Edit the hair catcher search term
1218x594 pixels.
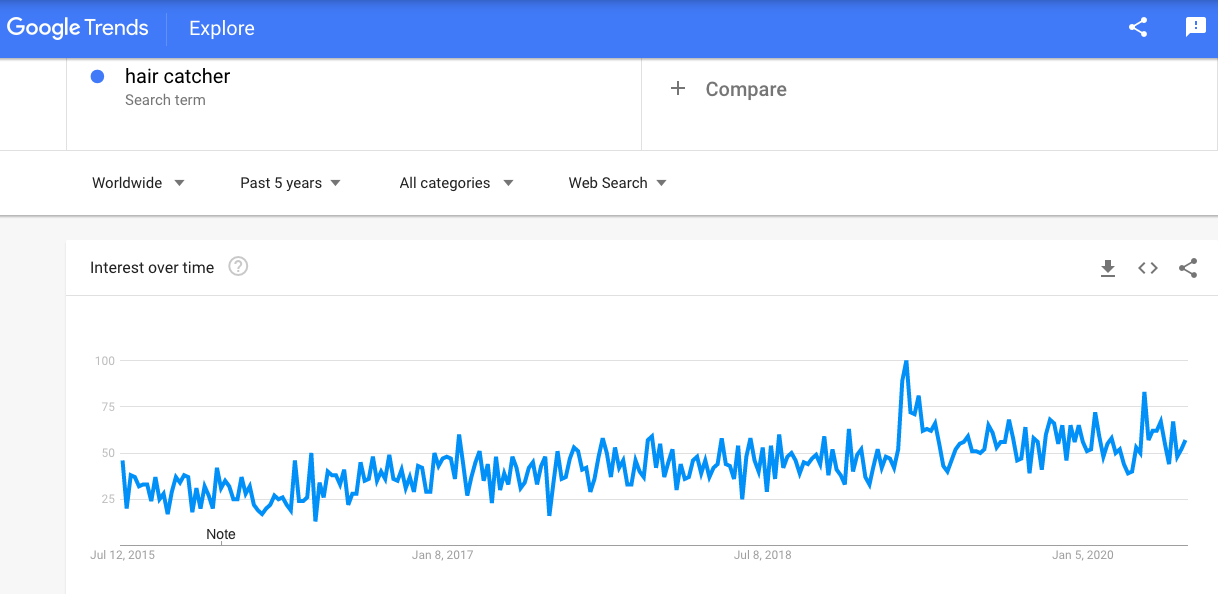click(177, 76)
